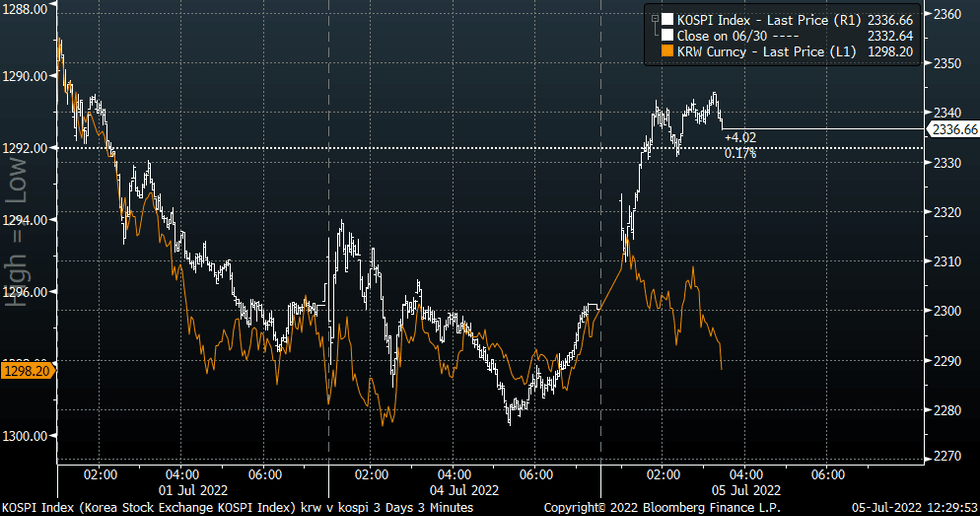Click the orange 1298.20 left axis price tag

(28, 370)
